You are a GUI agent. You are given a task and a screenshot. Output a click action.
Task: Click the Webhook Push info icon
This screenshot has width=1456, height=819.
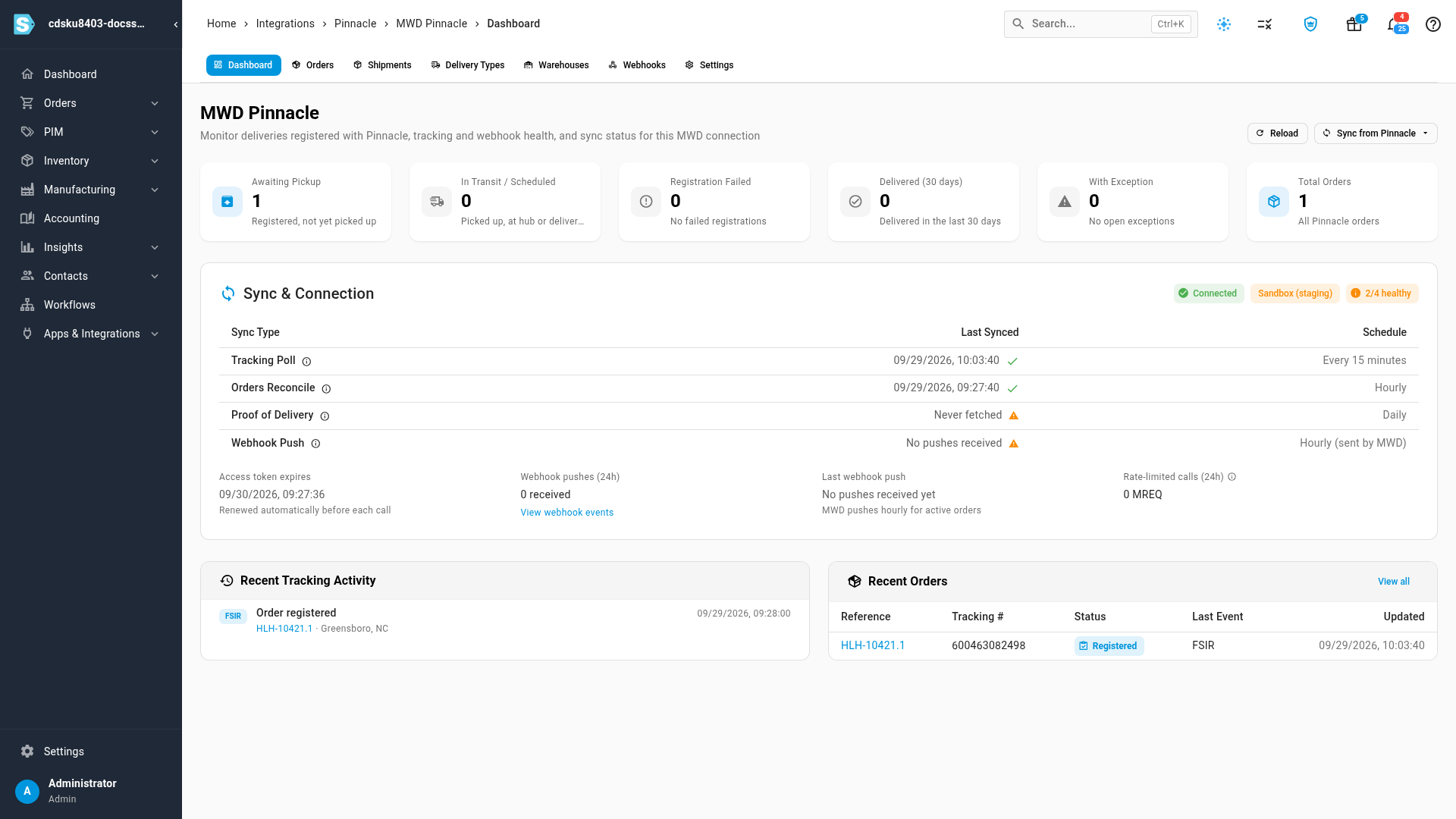315,444
